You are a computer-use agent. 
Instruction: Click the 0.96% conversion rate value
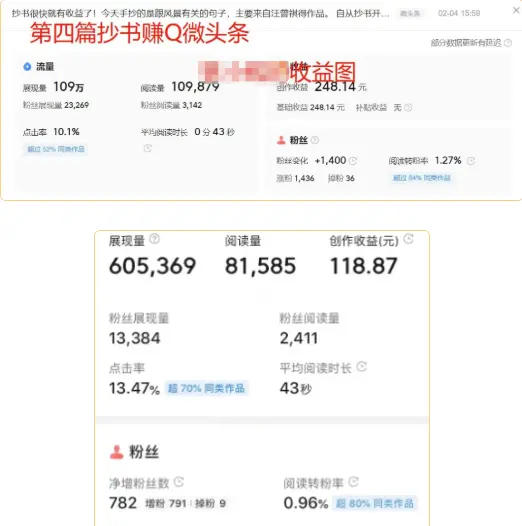(x=306, y=503)
